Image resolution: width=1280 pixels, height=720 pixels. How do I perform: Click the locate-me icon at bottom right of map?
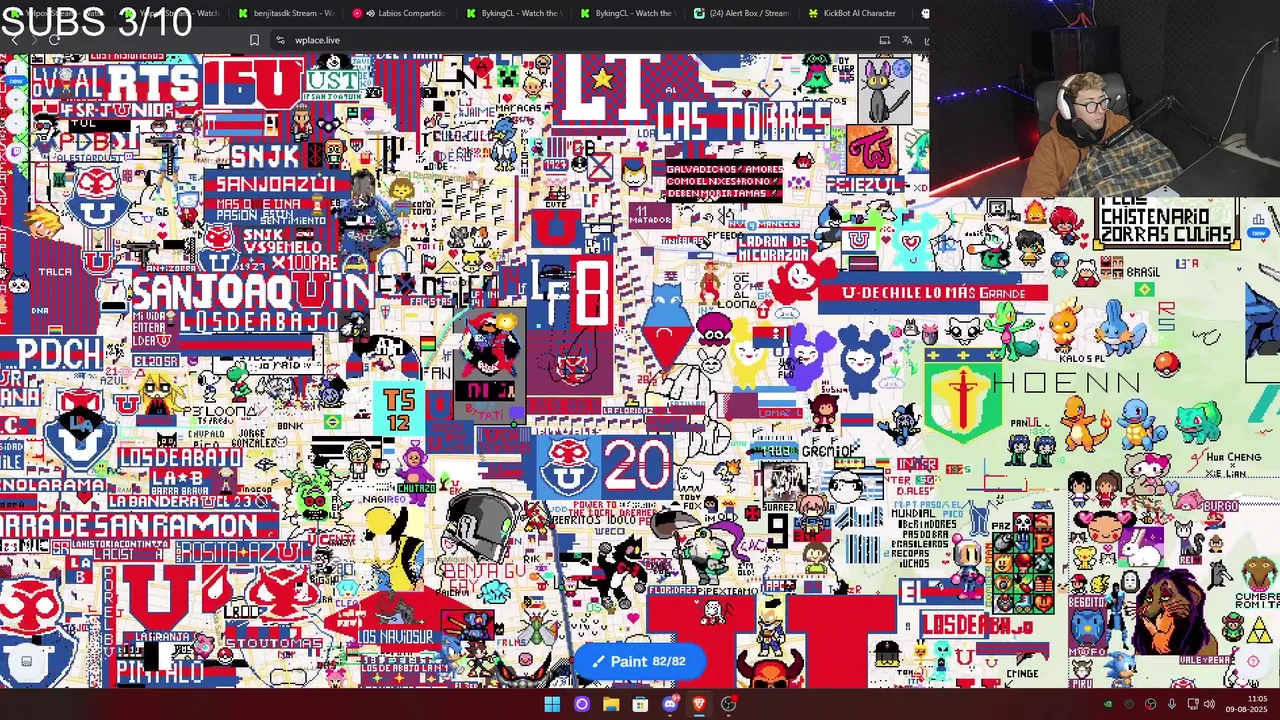tap(1252, 661)
